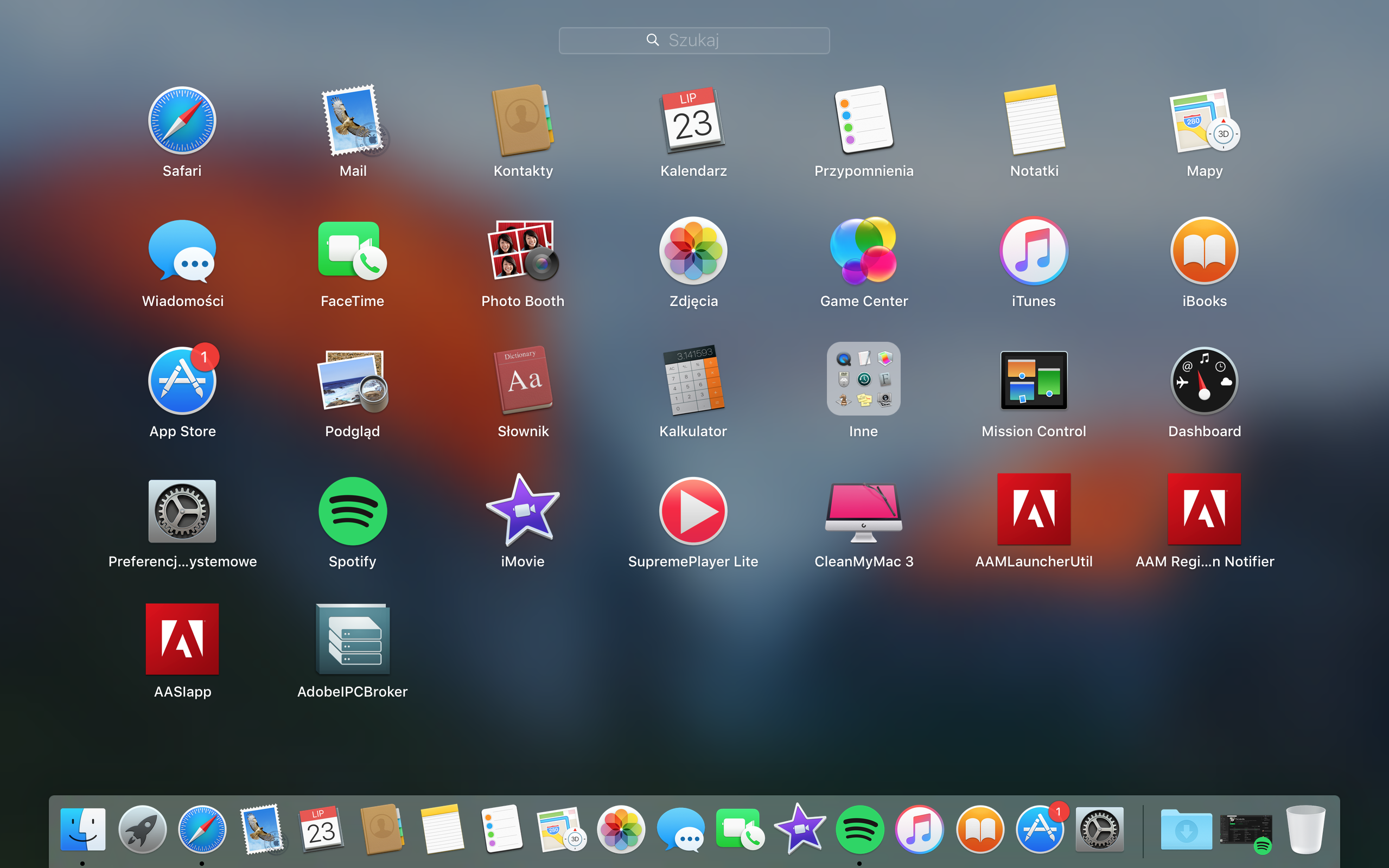The height and width of the screenshot is (868, 1389).
Task: Open iBooks icon in the Dock
Action: point(980,829)
